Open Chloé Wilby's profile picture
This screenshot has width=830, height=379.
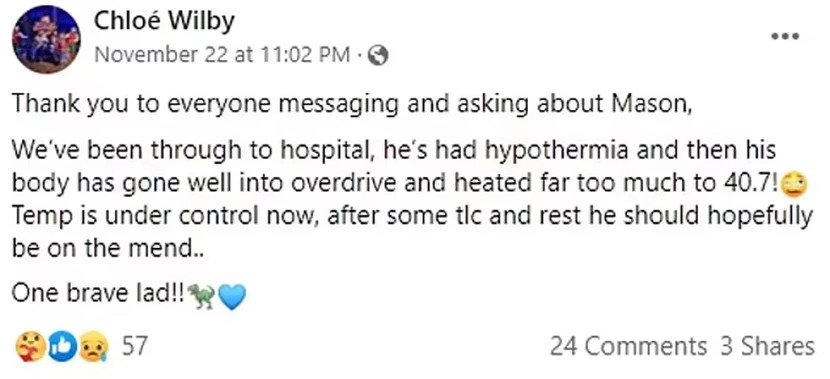pos(46,40)
